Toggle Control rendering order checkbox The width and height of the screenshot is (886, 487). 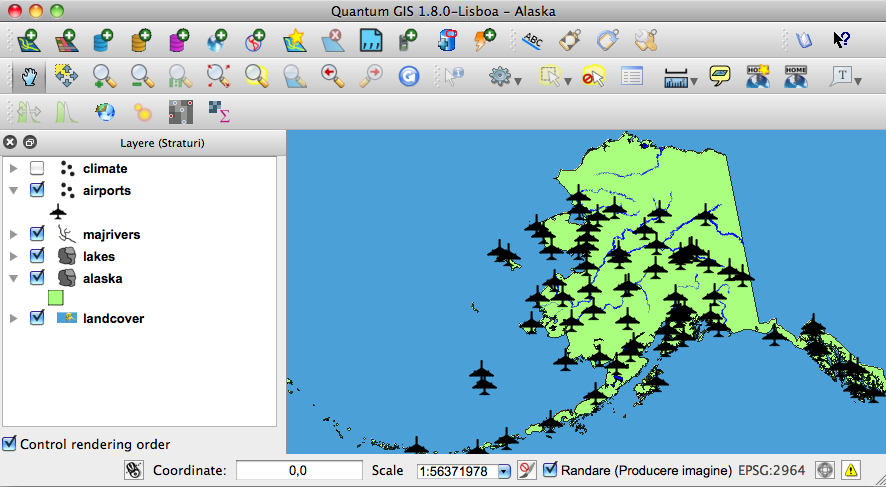(x=9, y=443)
